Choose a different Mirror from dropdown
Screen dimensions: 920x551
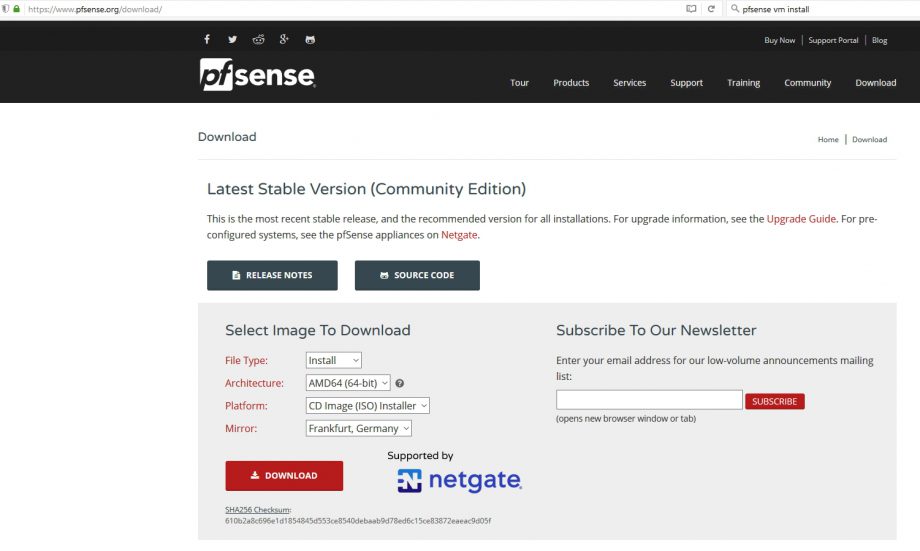359,428
